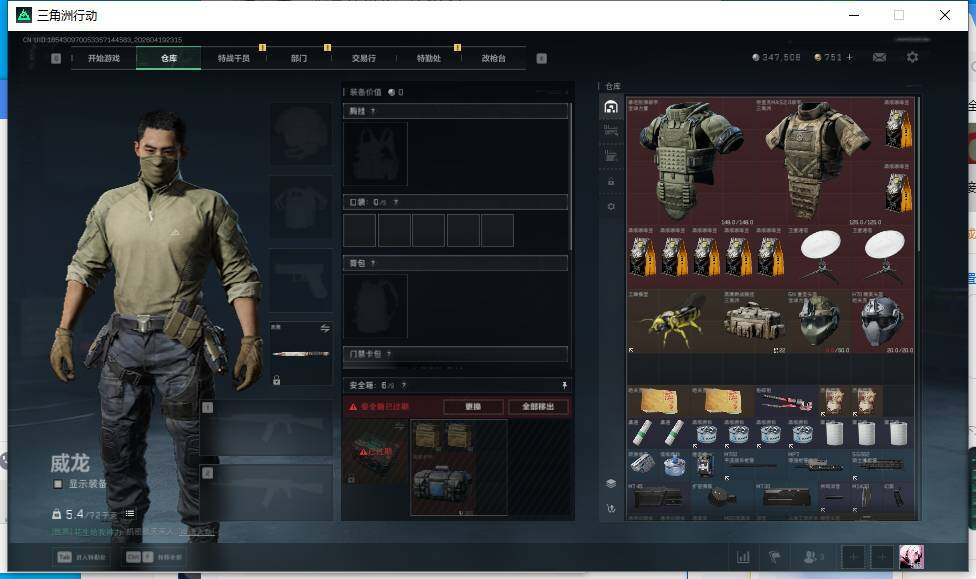
Task: Click the first empty pocket slot
Action: click(x=360, y=230)
